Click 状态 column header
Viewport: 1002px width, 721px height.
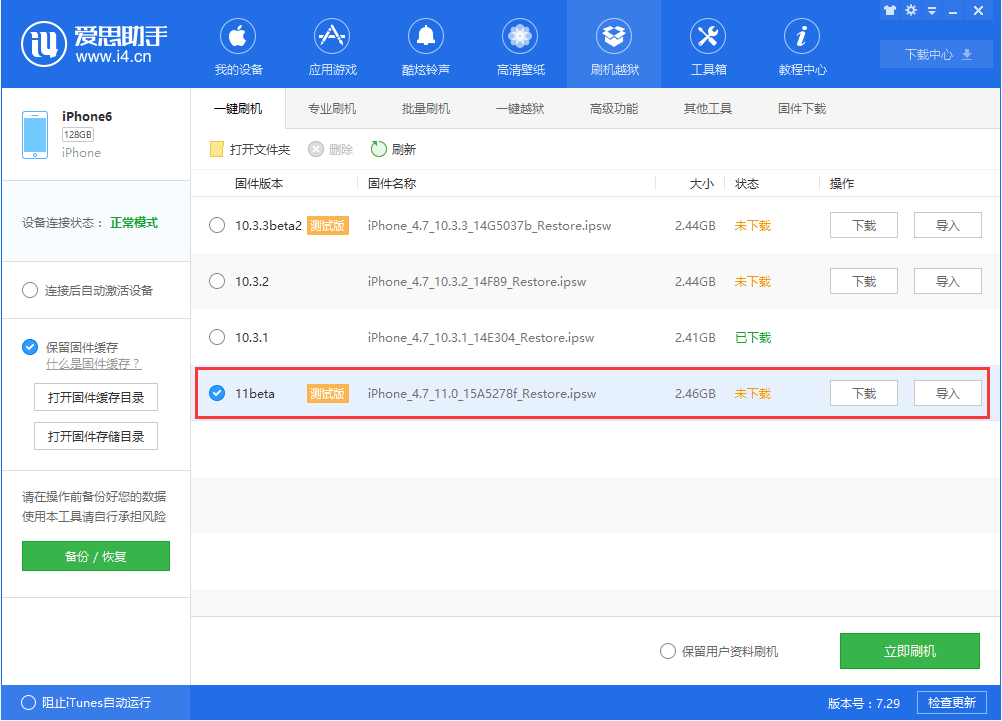(x=747, y=183)
